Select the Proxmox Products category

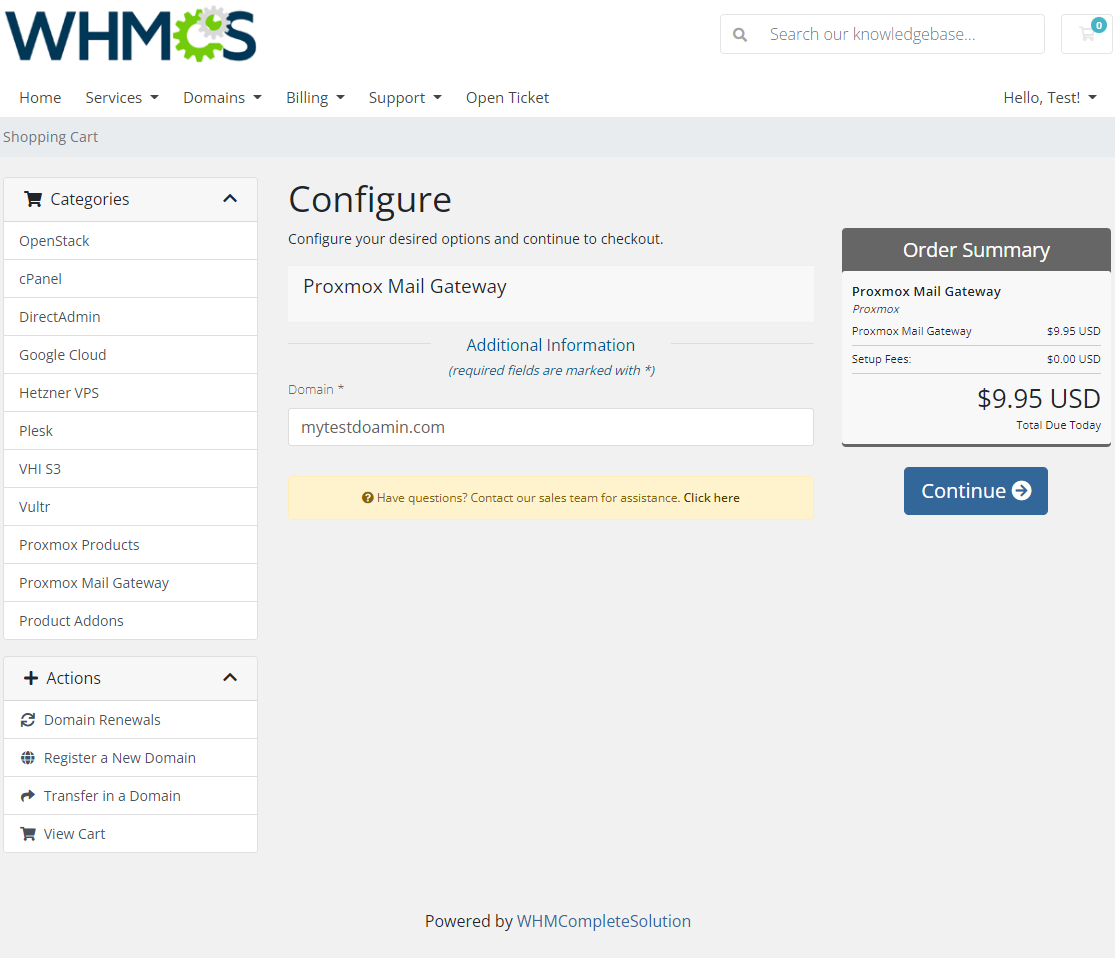click(x=130, y=545)
